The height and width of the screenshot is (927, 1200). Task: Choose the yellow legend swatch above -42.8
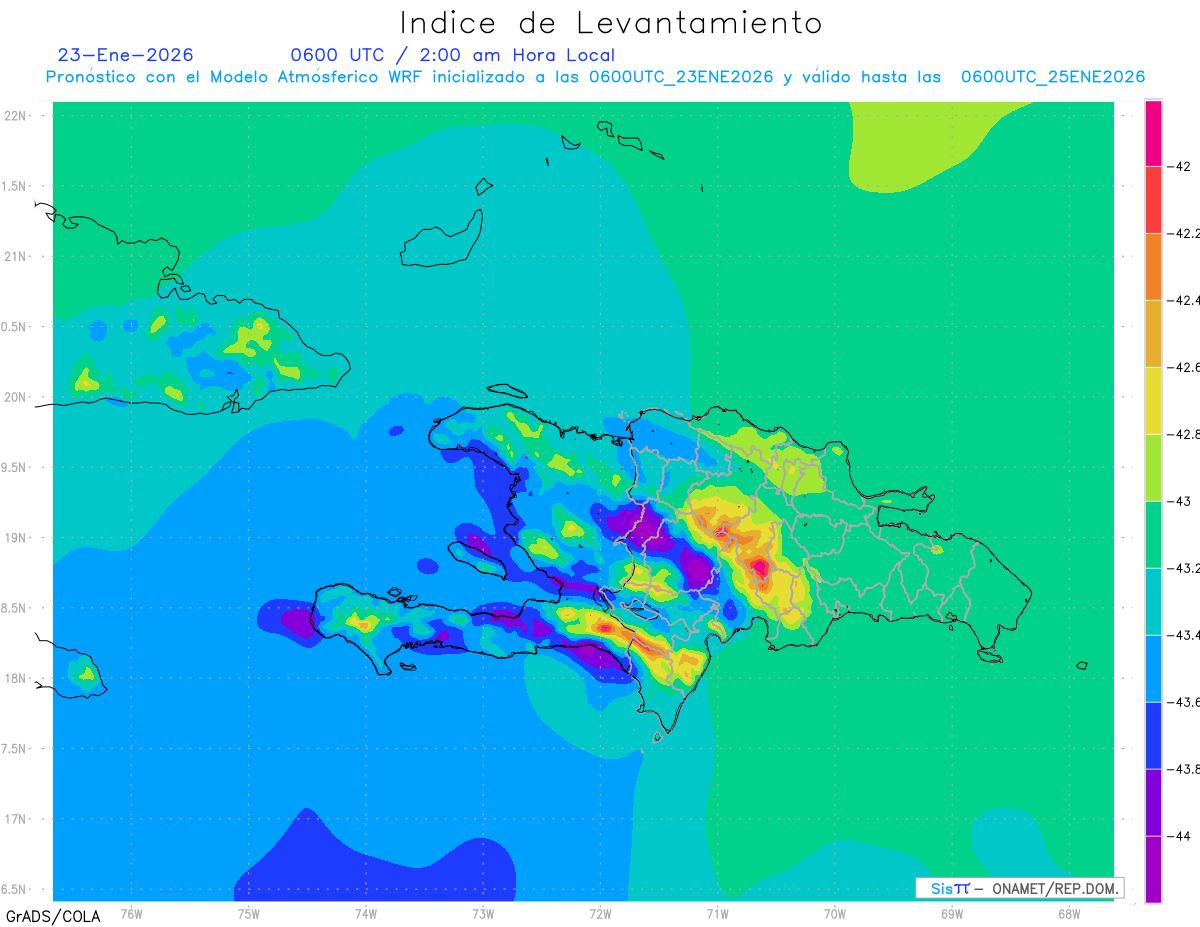pos(1153,401)
